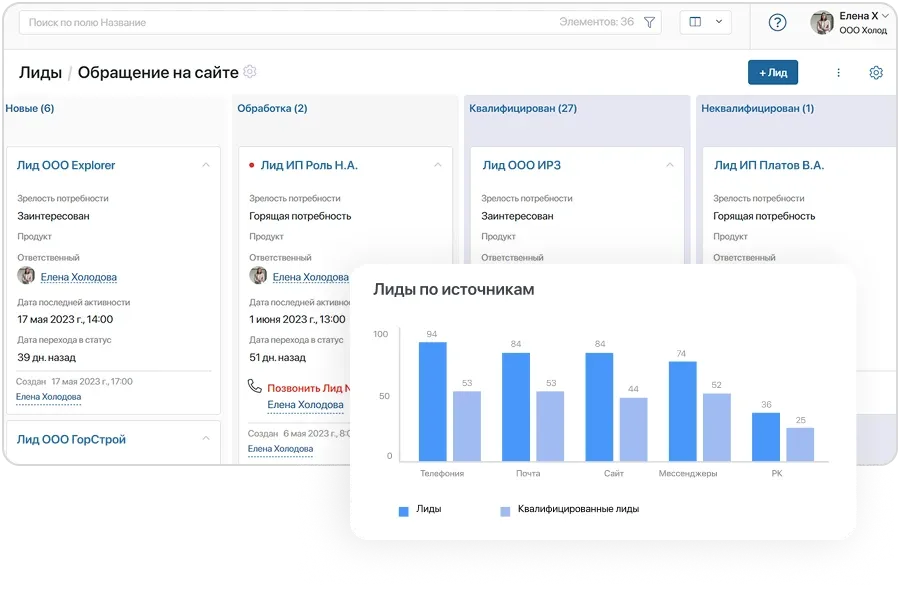Click the help question mark icon
Viewport: 904px width, 590px height.
click(776, 21)
